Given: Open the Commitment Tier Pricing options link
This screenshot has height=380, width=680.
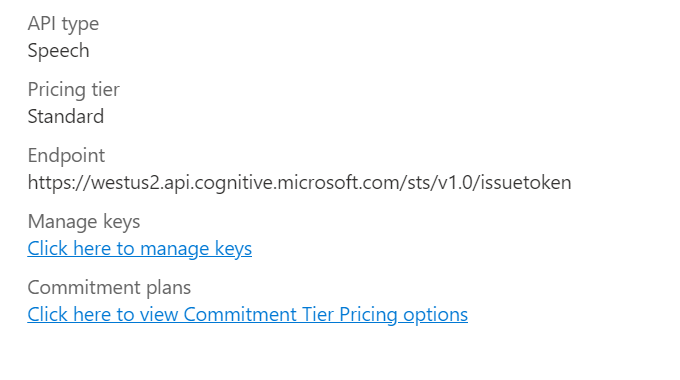Looking at the screenshot, I should click(x=248, y=315).
